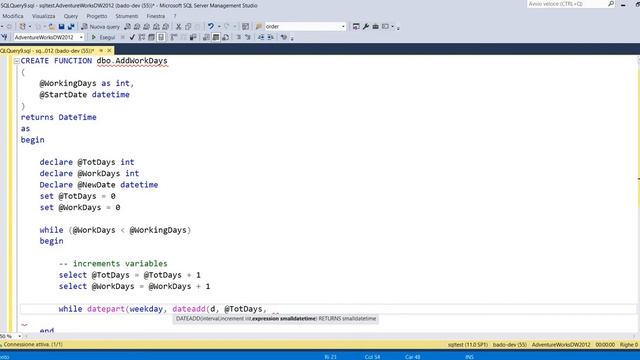The width and height of the screenshot is (640, 360).
Task: Click the Results to Grid icon
Action: (216, 37)
